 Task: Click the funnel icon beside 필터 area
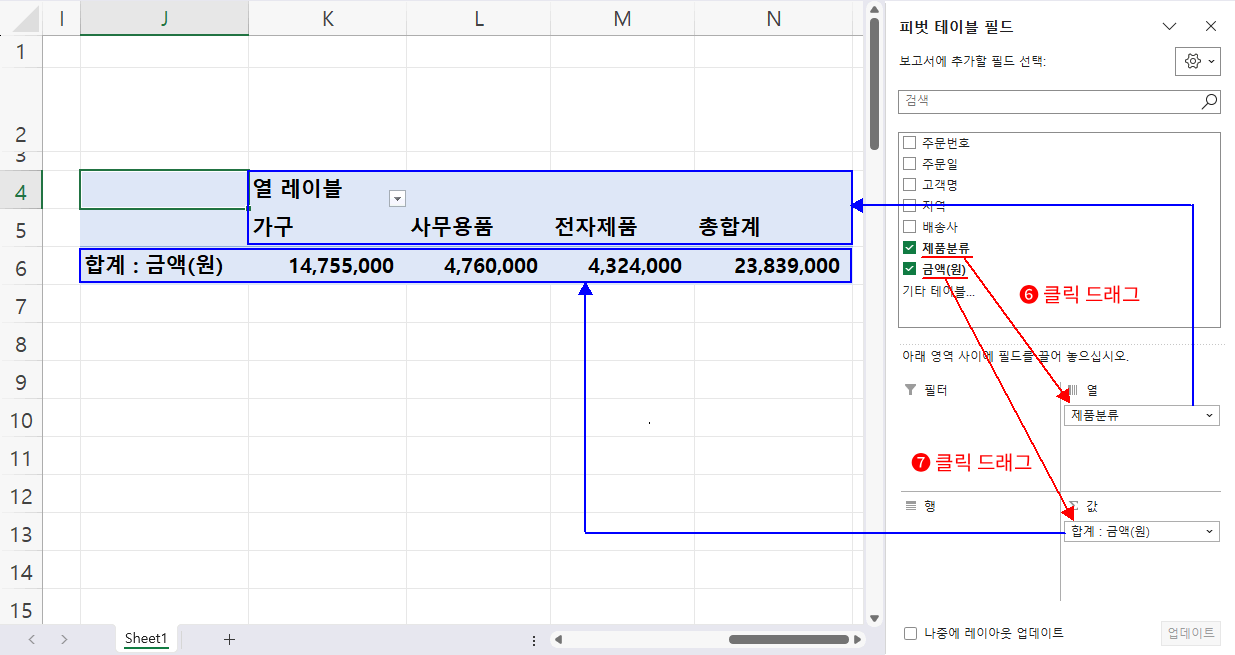point(909,390)
